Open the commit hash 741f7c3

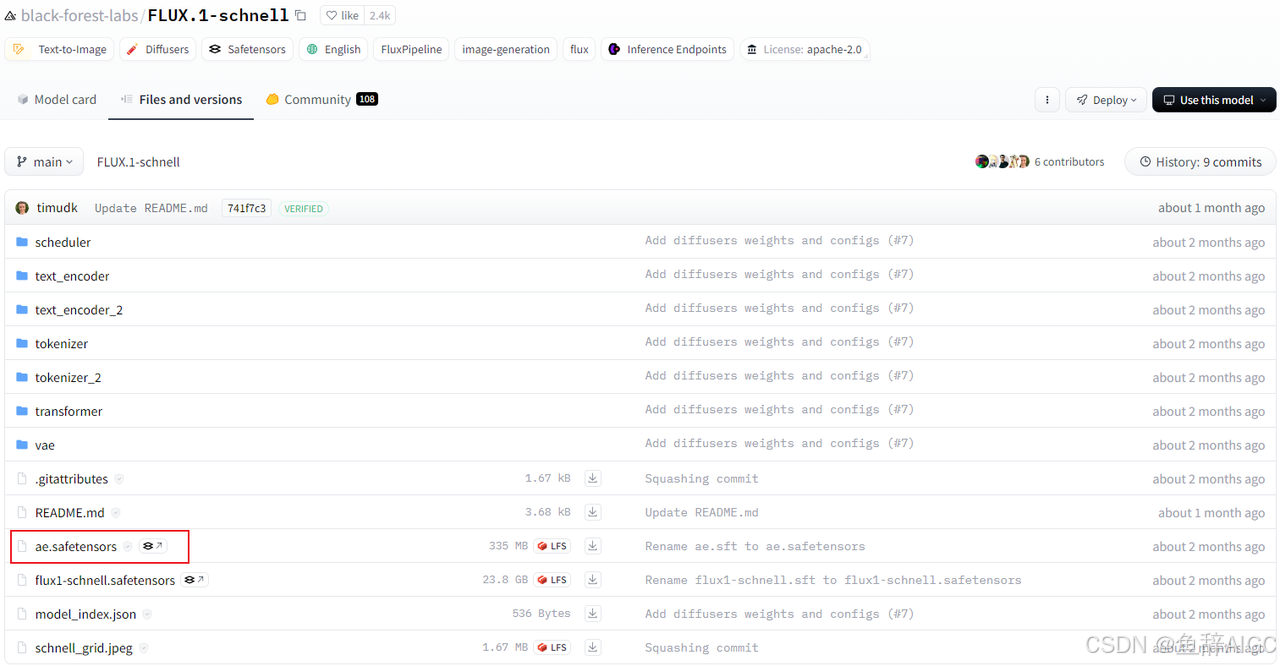(x=246, y=208)
